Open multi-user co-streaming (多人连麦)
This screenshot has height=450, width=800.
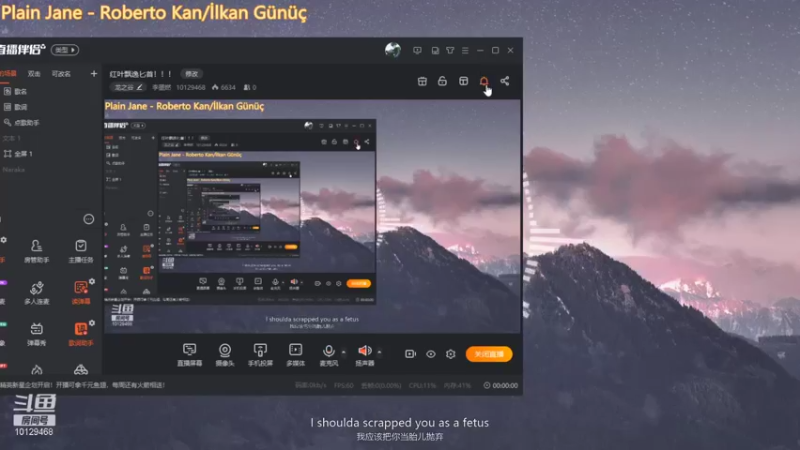(x=36, y=292)
